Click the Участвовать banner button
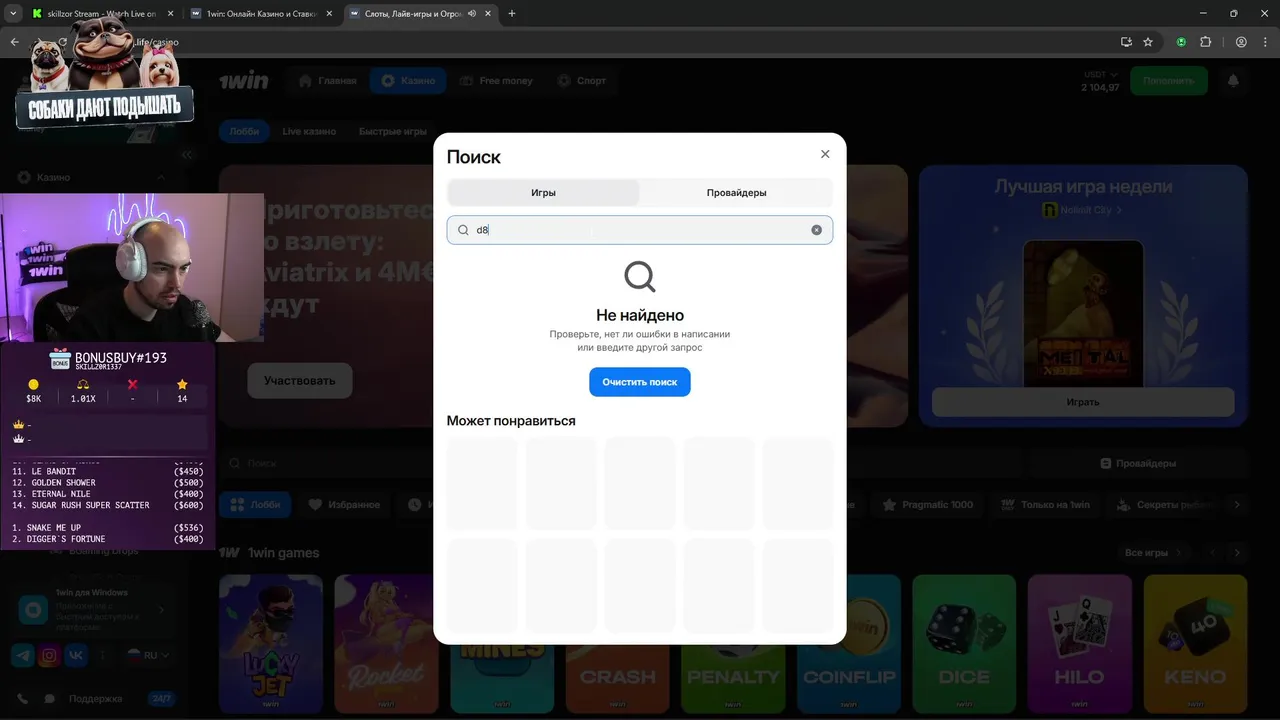1280x720 pixels. click(x=299, y=381)
